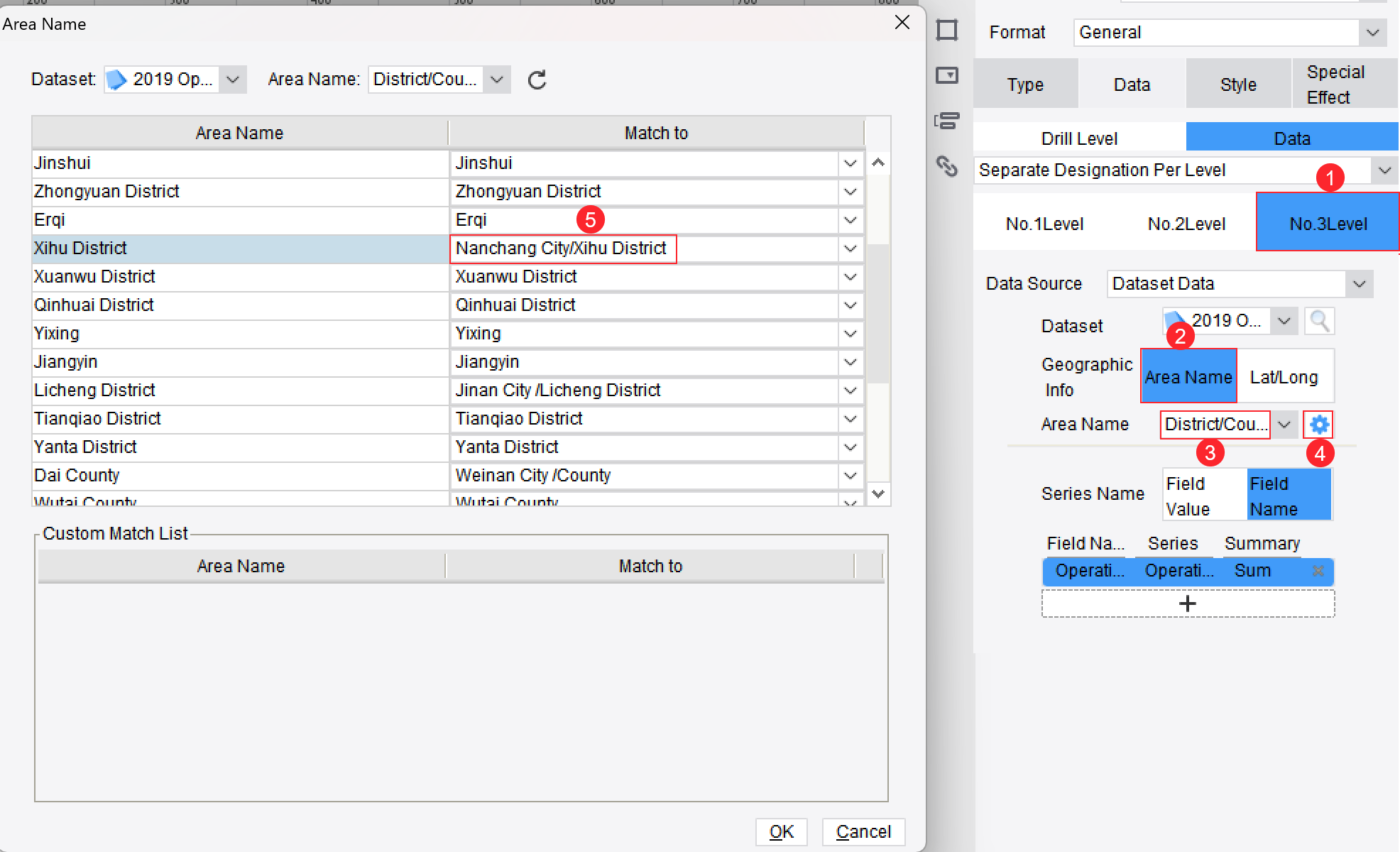
Task: Click the Cancel button
Action: [863, 831]
